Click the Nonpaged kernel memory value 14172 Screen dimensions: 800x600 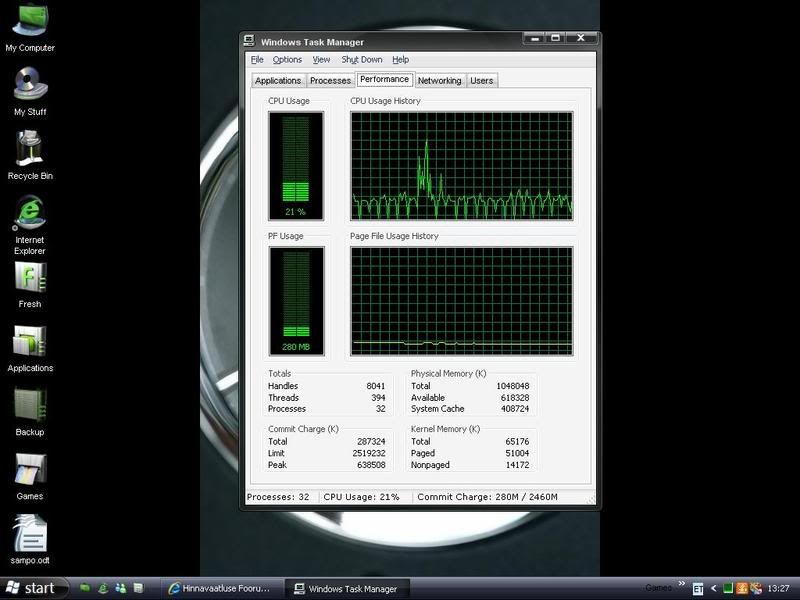(517, 465)
